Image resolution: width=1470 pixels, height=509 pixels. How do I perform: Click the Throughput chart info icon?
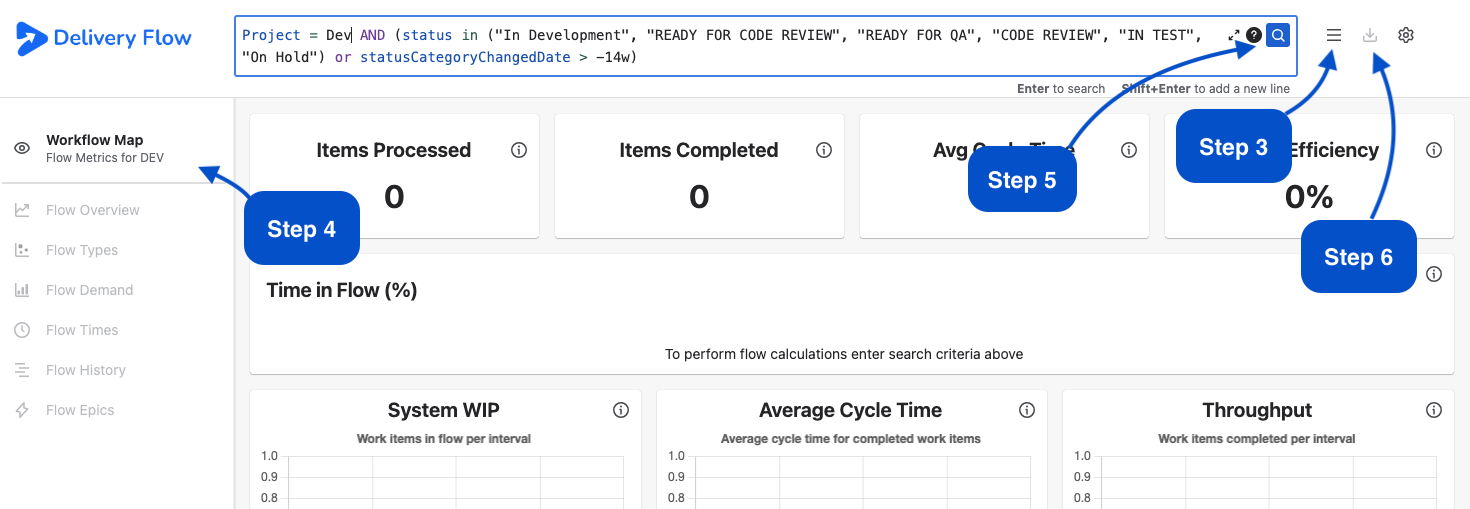[1434, 410]
